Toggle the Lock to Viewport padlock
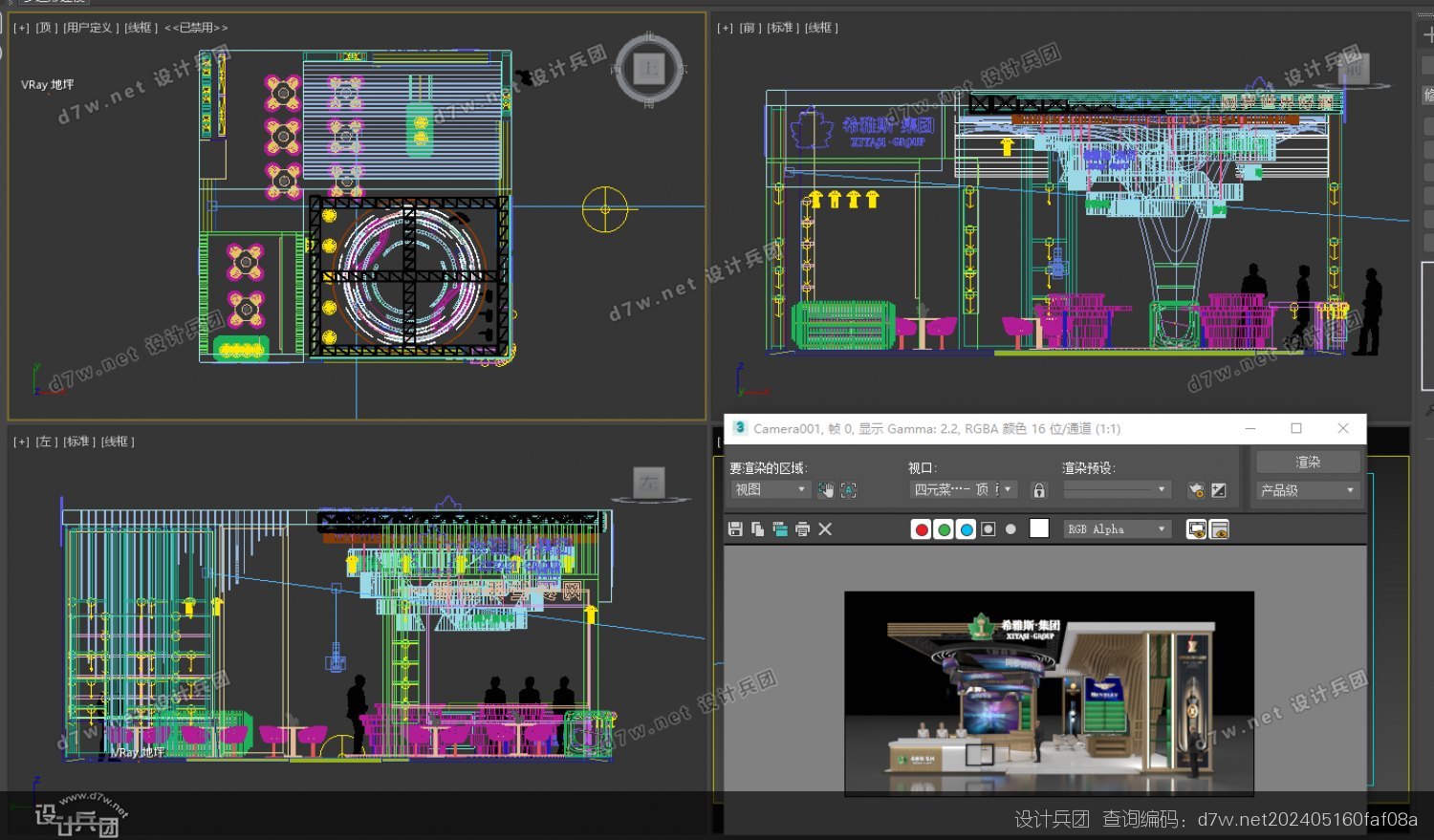This screenshot has width=1434, height=840. point(1039,490)
